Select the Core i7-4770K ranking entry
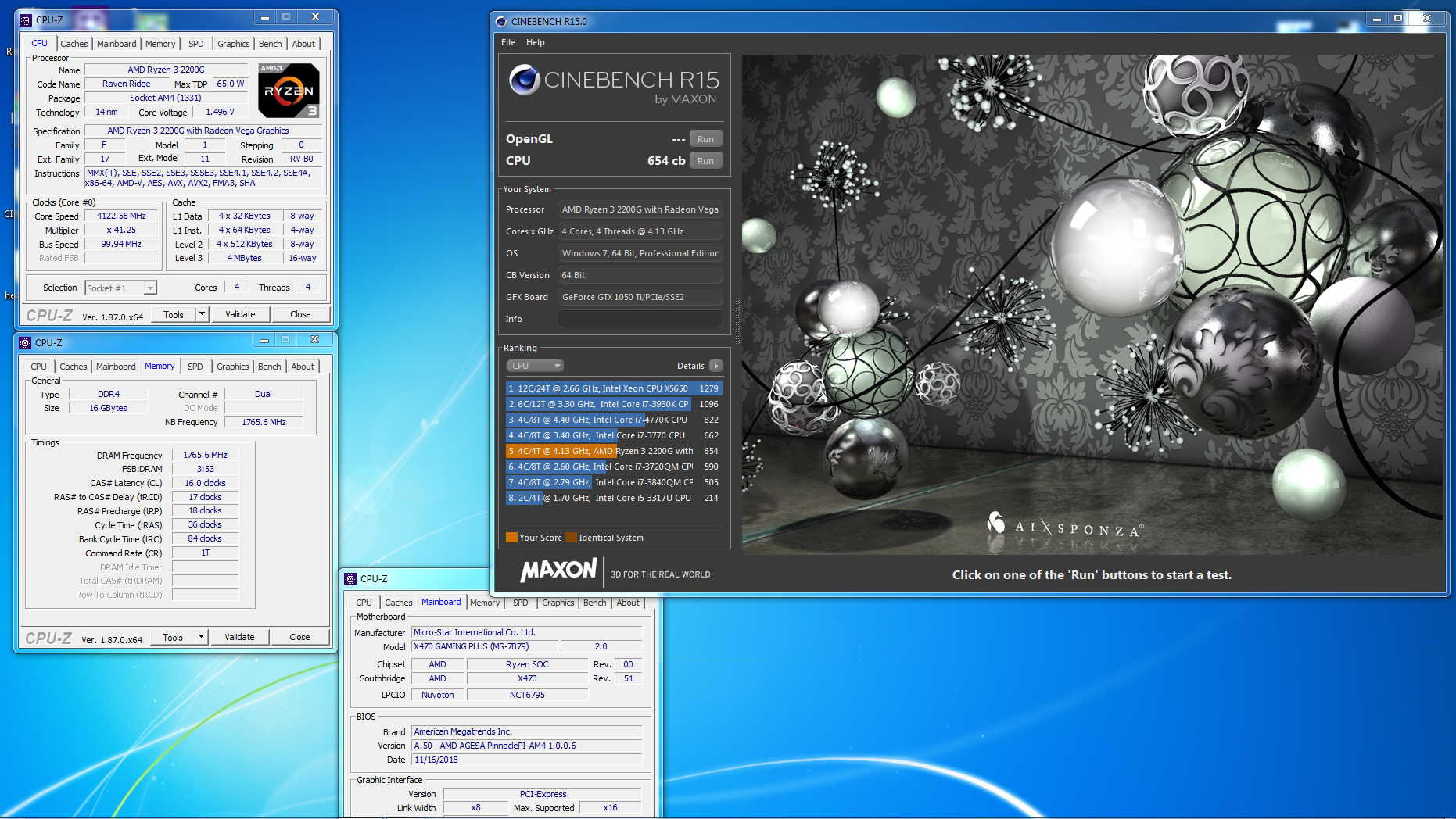Screen dimensions: 1456x819 614,420
